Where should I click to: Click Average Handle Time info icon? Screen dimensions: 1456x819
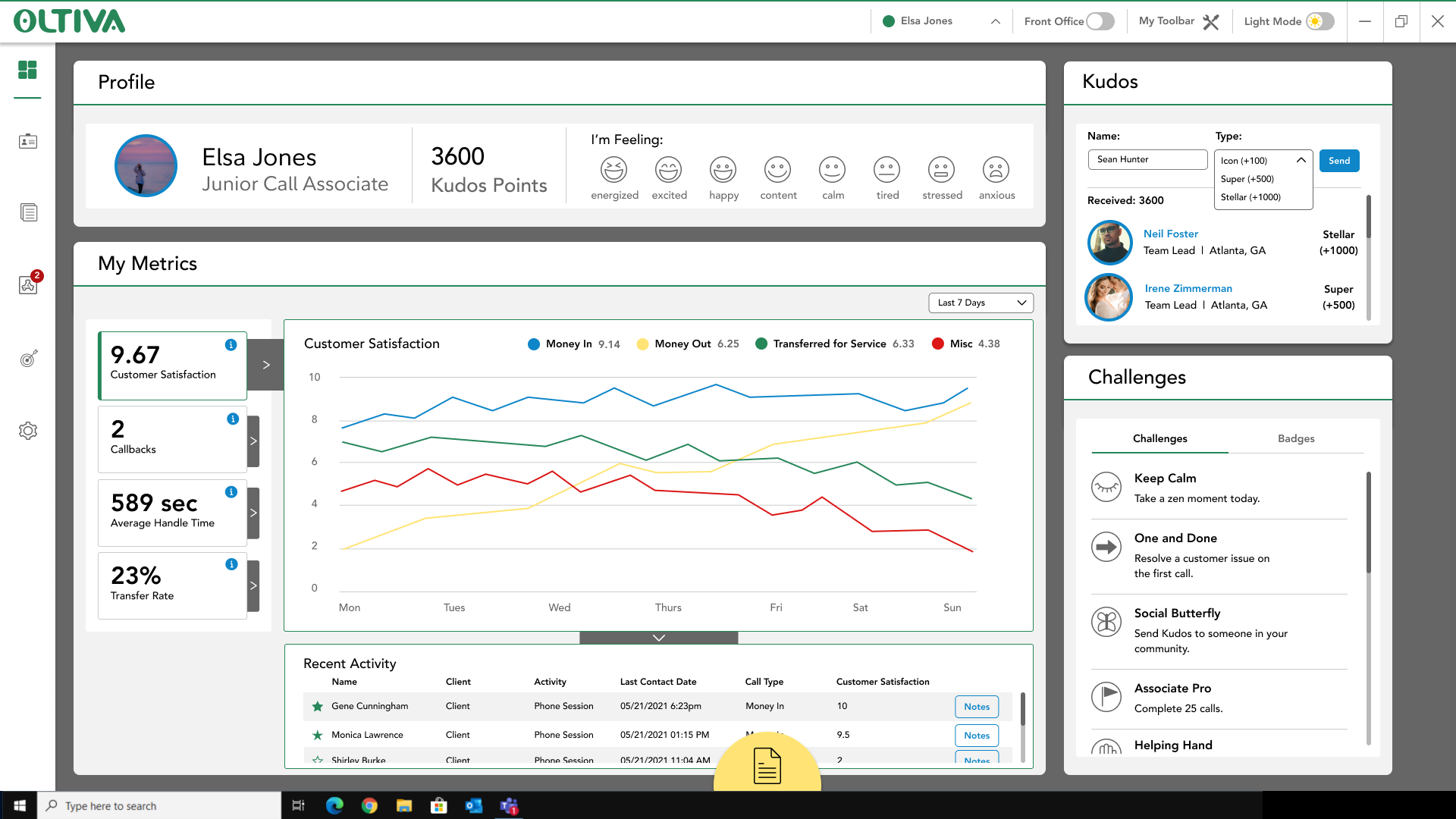(x=231, y=492)
